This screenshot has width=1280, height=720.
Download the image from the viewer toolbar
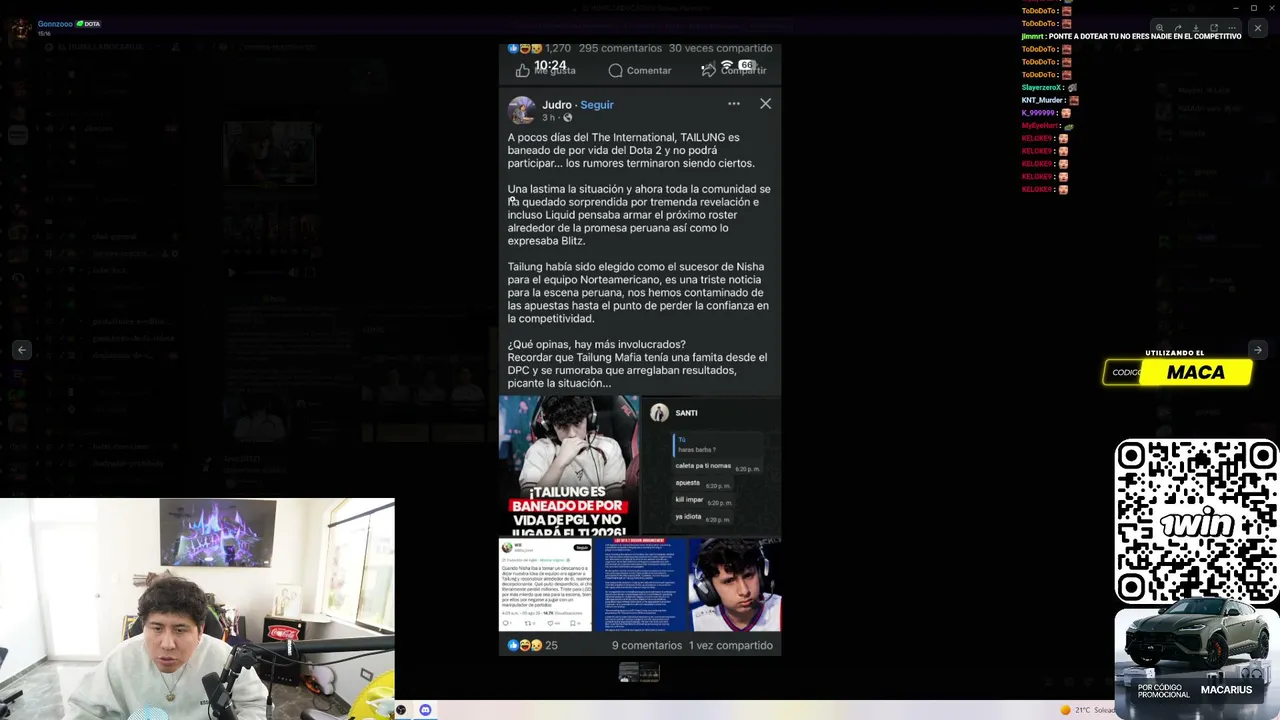pyautogui.click(x=1195, y=28)
